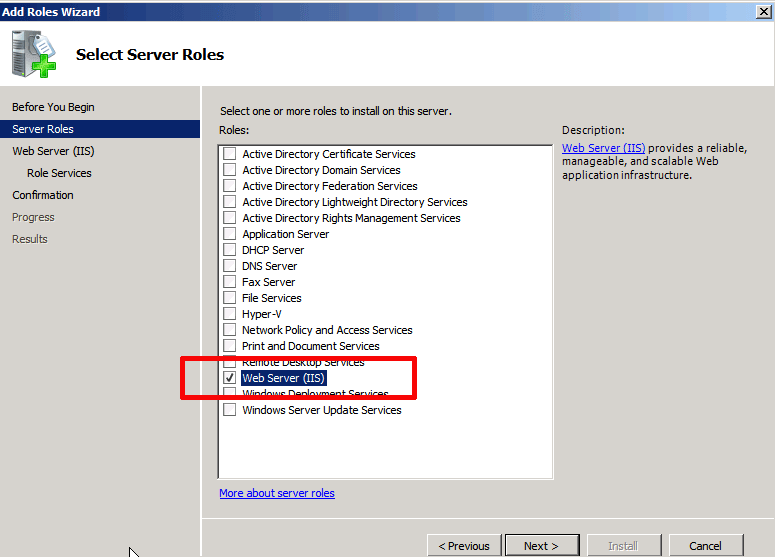The width and height of the screenshot is (775, 557).
Task: Select Print and Document Services label
Action: pyautogui.click(x=310, y=345)
